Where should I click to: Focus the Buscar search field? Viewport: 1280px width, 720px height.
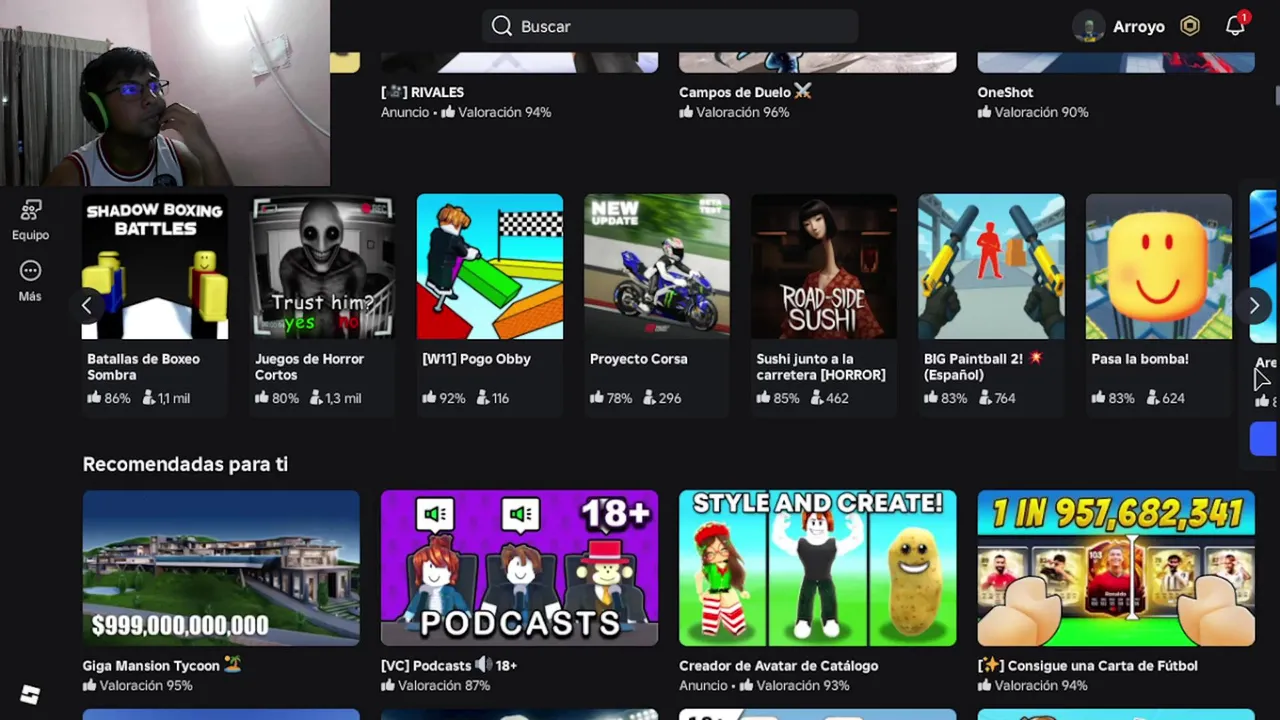(669, 26)
